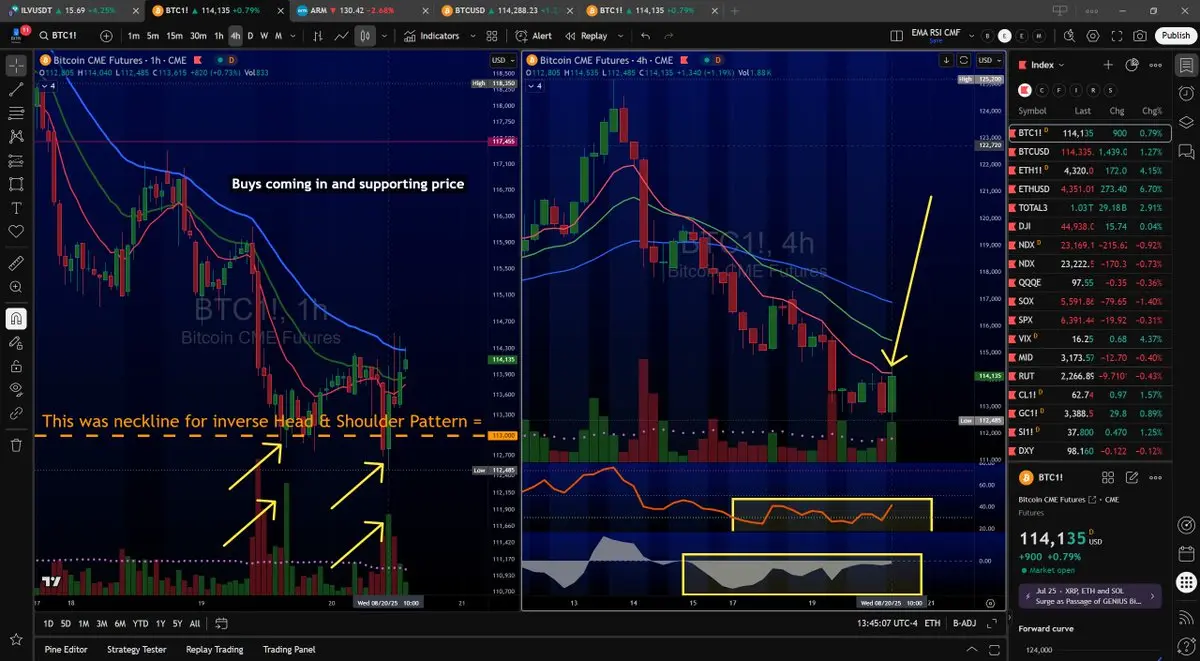Expand the timeframe interval dropdown
Screen dimensions: 1200x661
[x=292, y=35]
